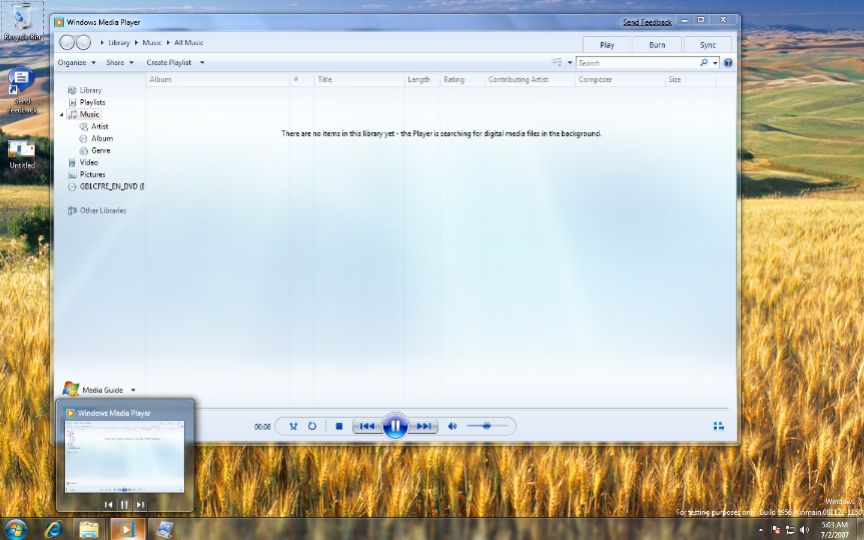Viewport: 864px width, 540px height.
Task: Click the Windows Media Player taskbar button
Action: [x=127, y=530]
